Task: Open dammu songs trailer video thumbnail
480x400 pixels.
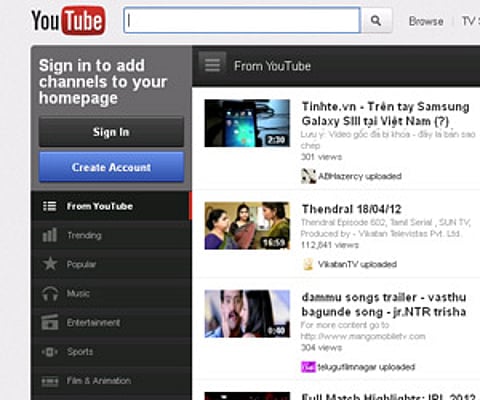Action: click(x=247, y=314)
